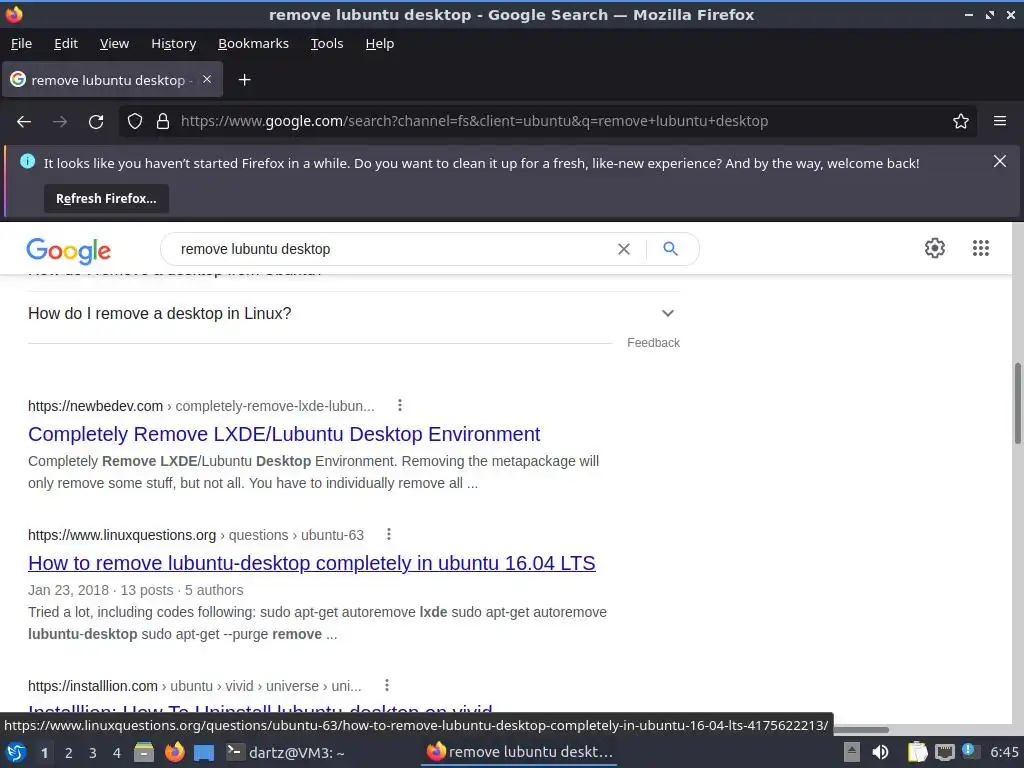The height and width of the screenshot is (768, 1024).
Task: Click into the Google search field
Action: click(x=392, y=249)
